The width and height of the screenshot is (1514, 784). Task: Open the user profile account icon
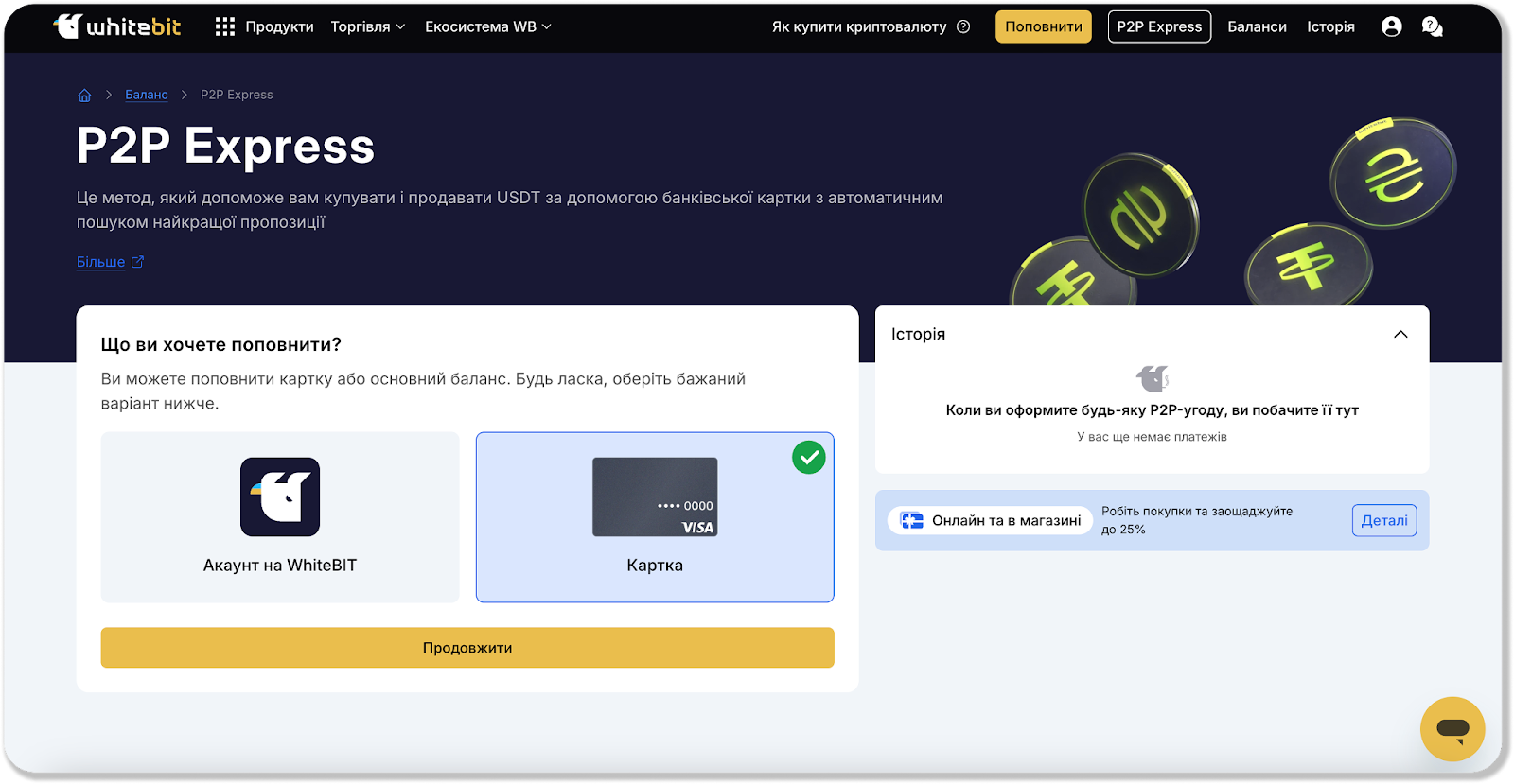click(1391, 26)
